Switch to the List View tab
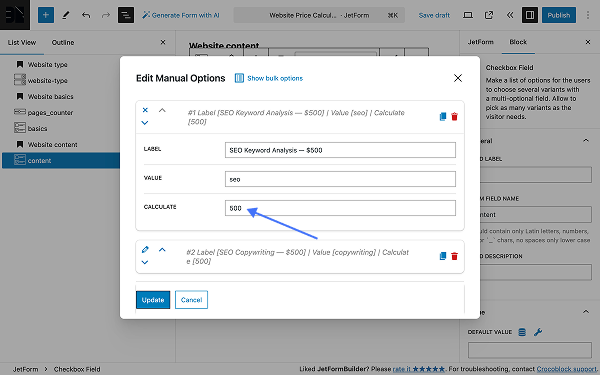 click(22, 42)
